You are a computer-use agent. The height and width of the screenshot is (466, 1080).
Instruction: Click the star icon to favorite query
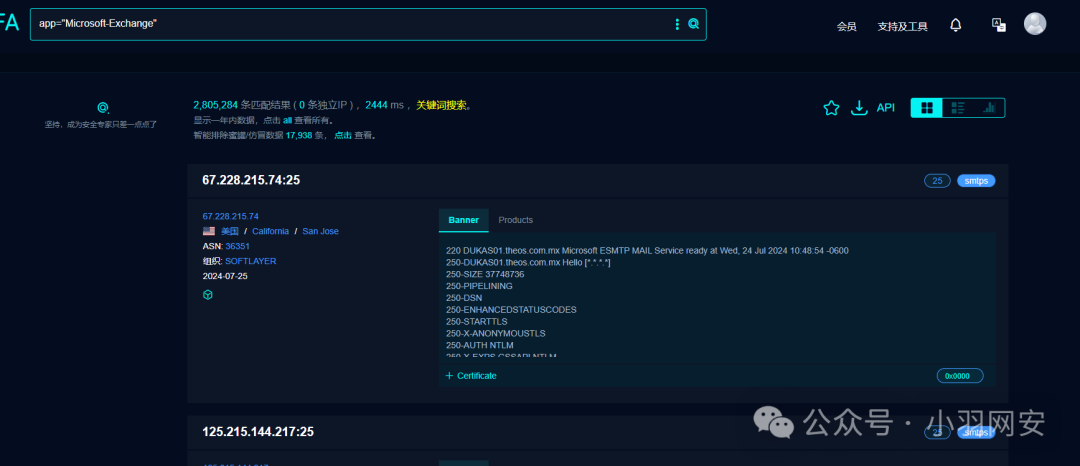tap(831, 108)
